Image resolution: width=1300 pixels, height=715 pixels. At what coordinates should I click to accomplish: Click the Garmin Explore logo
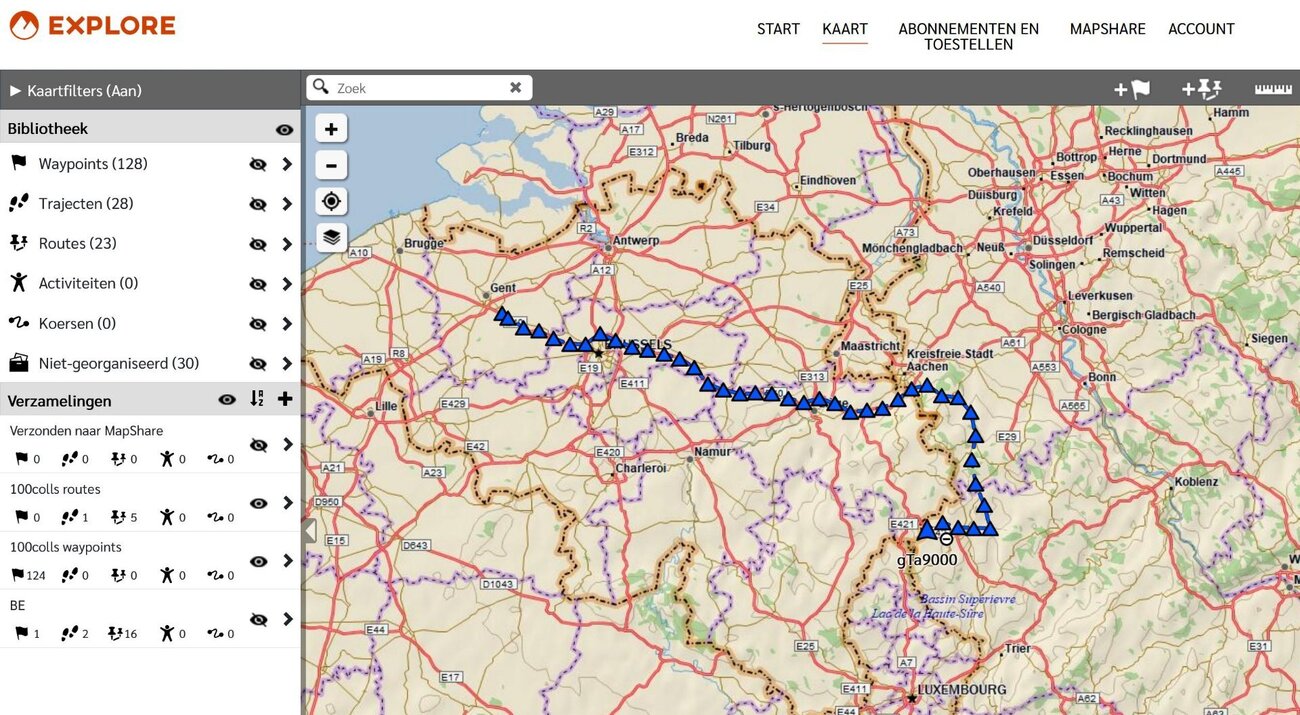coord(92,25)
